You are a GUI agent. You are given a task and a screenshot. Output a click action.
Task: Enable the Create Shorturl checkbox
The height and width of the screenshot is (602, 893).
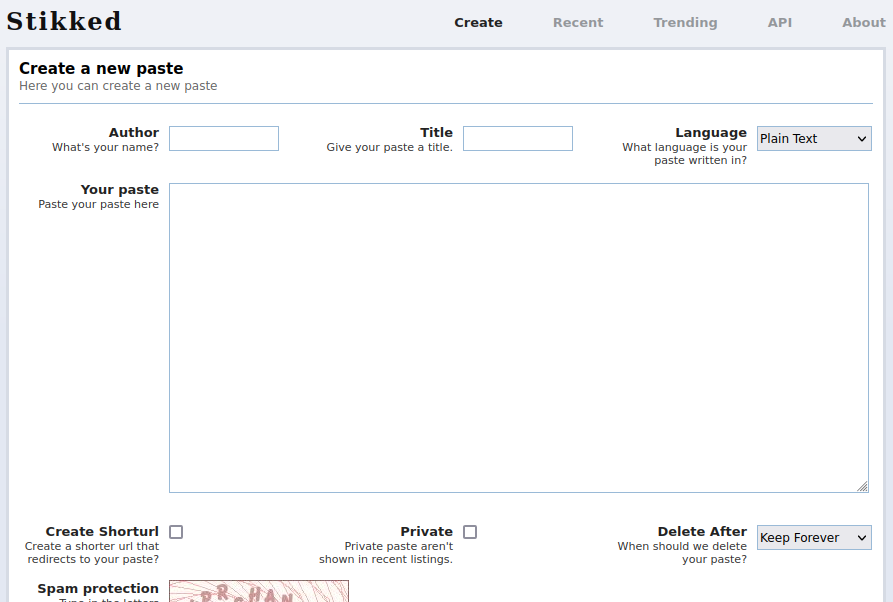[175, 531]
